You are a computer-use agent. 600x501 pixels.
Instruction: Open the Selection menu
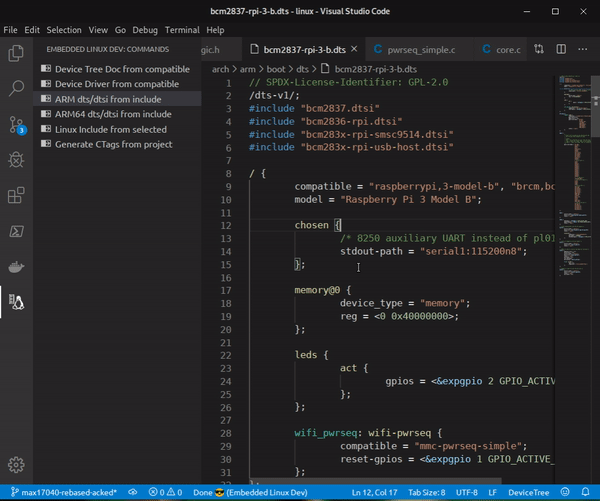click(x=64, y=30)
